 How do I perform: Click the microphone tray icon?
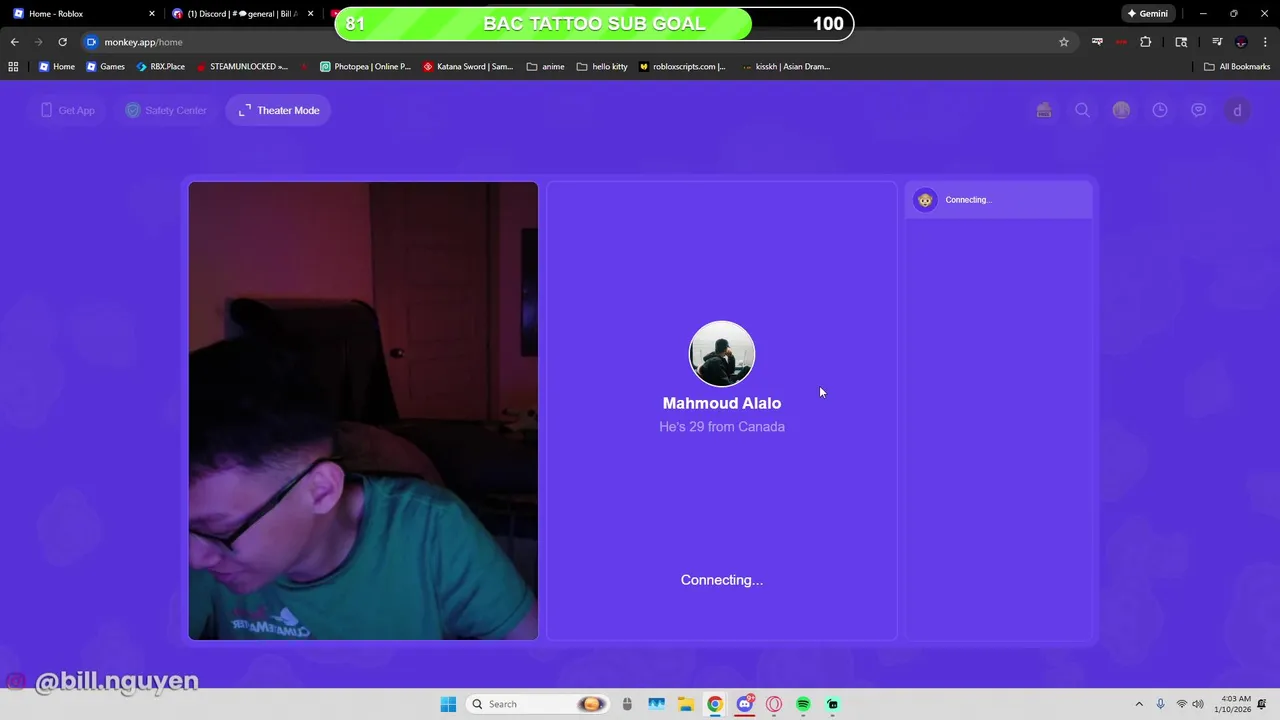coord(1161,704)
